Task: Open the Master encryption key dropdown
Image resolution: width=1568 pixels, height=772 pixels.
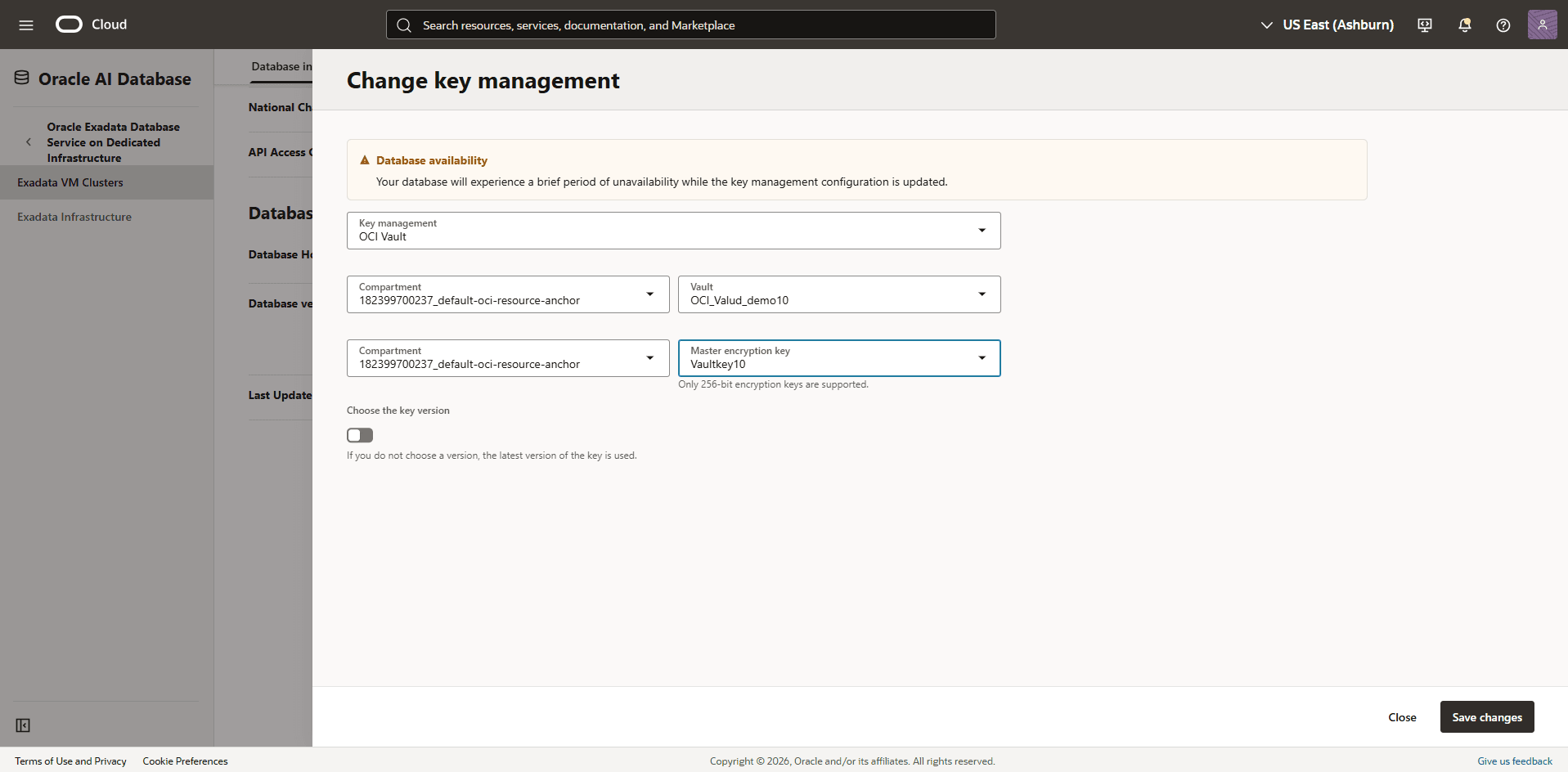Action: 839,358
